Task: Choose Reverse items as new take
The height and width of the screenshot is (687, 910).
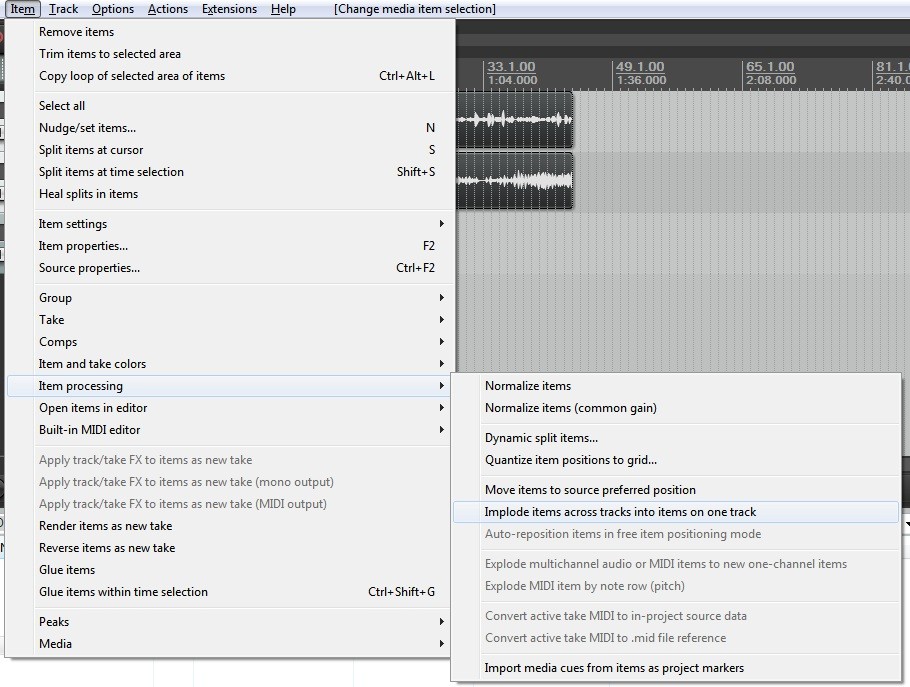Action: 230,548
